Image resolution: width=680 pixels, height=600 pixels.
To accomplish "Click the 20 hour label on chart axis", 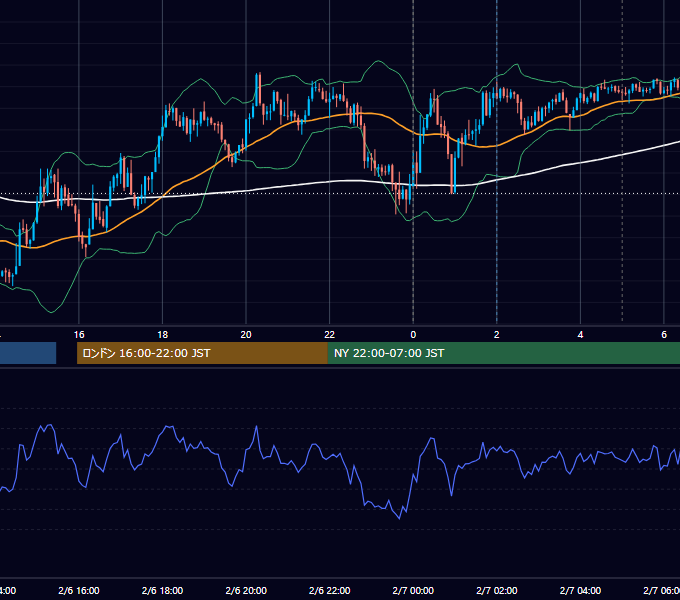I will [x=246, y=335].
